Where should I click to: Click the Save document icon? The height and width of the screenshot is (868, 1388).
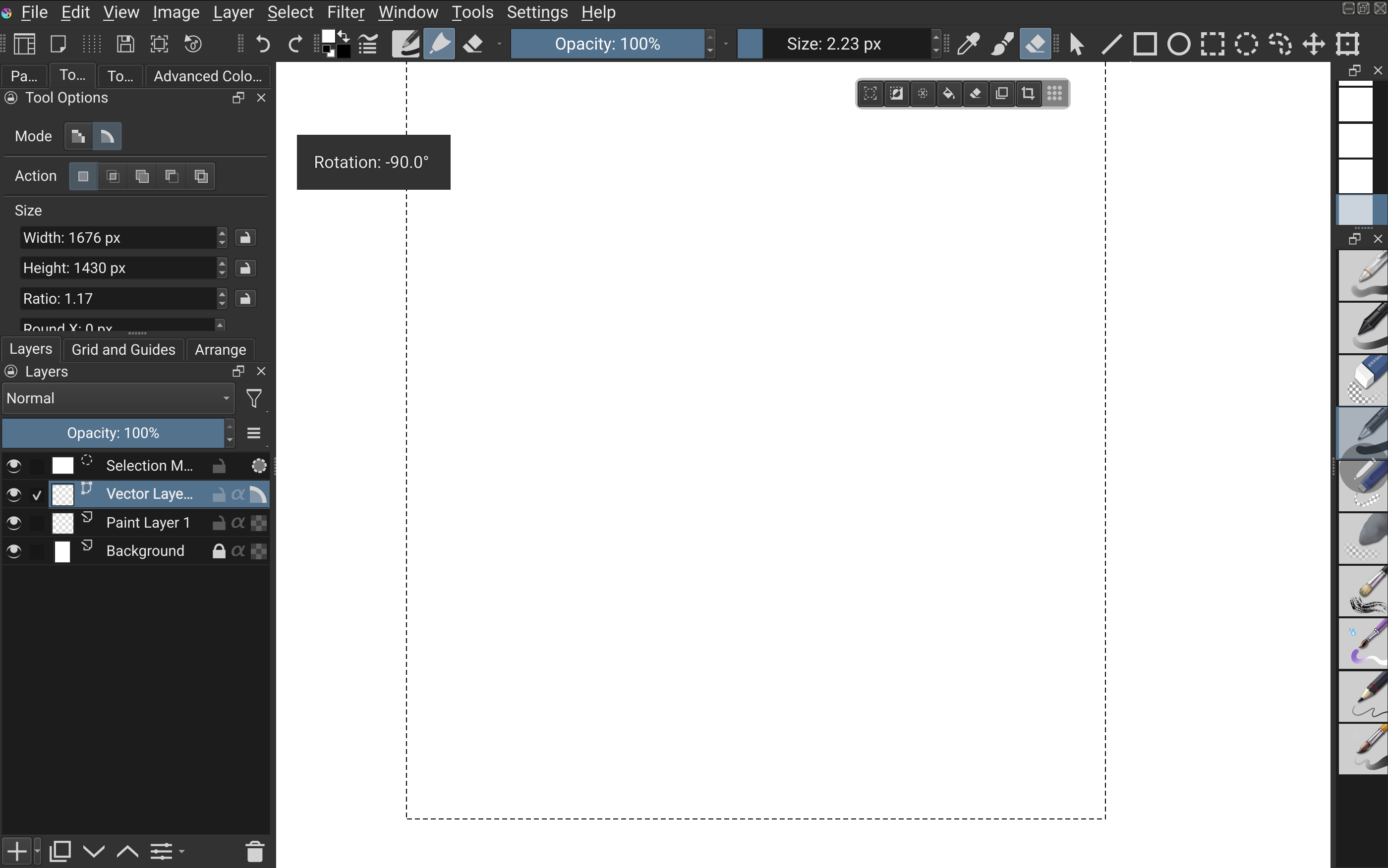click(x=125, y=44)
